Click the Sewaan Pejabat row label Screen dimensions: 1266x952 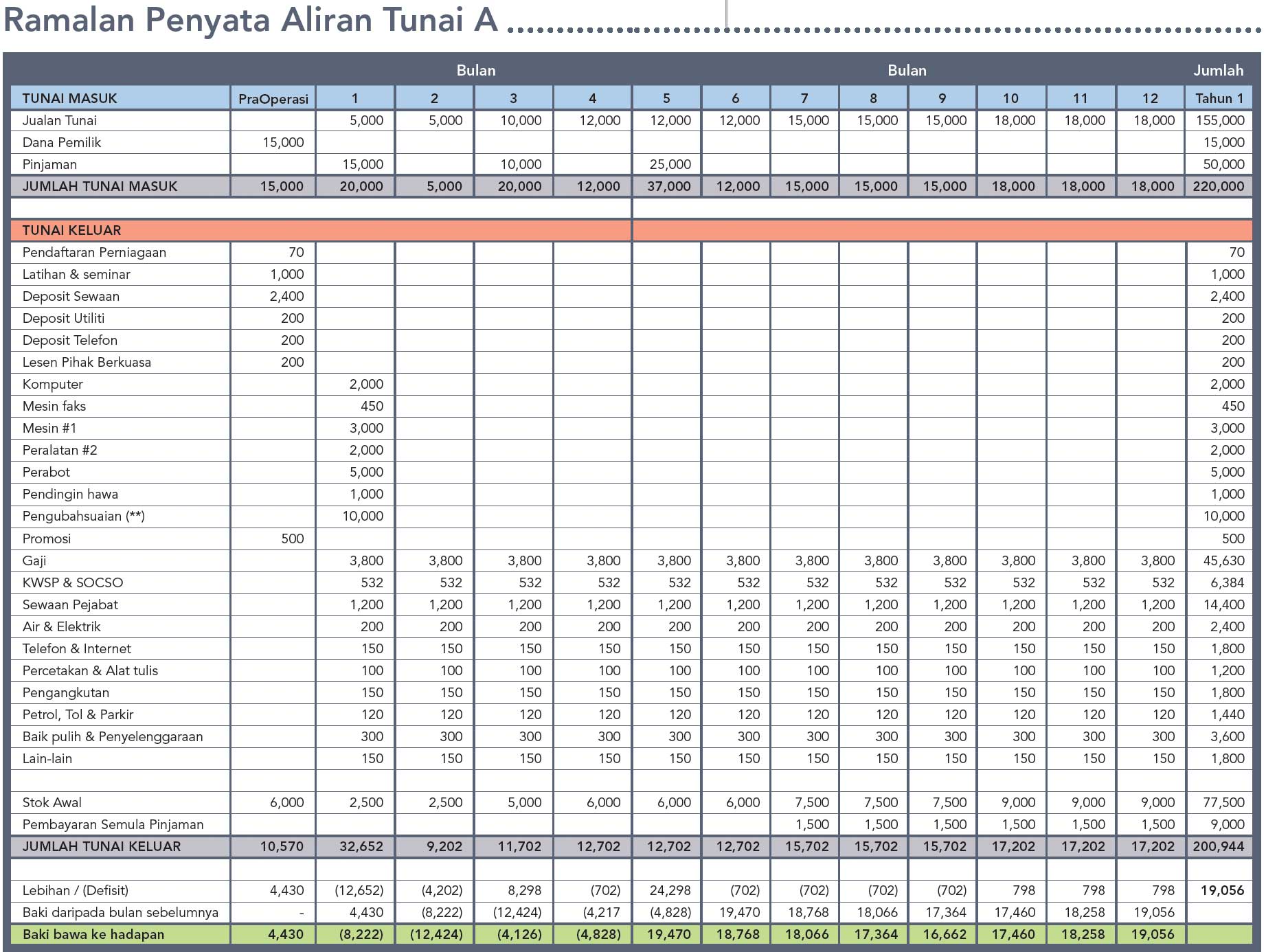coord(70,604)
